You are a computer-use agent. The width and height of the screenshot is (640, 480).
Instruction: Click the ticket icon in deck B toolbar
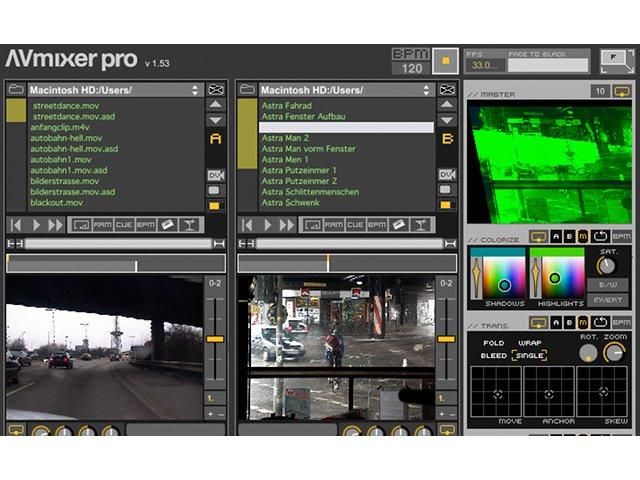click(x=399, y=225)
